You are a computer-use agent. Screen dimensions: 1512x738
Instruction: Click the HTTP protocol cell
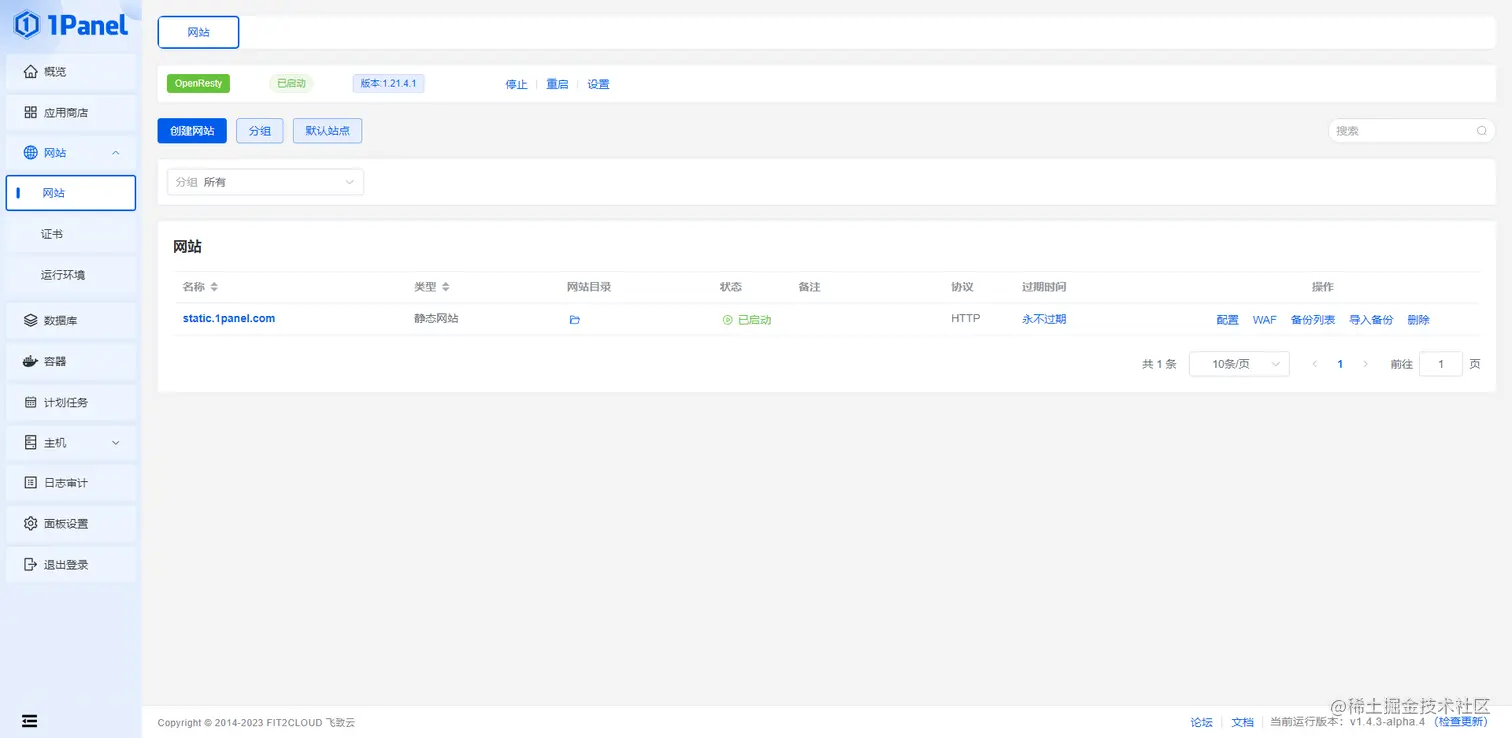[x=965, y=319]
